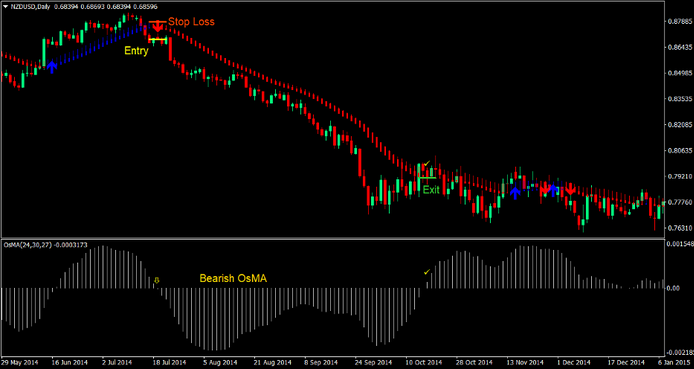This screenshot has height=369, width=694.
Task: Select the yellow checkmark in the OsMA panel
Action: click(427, 272)
